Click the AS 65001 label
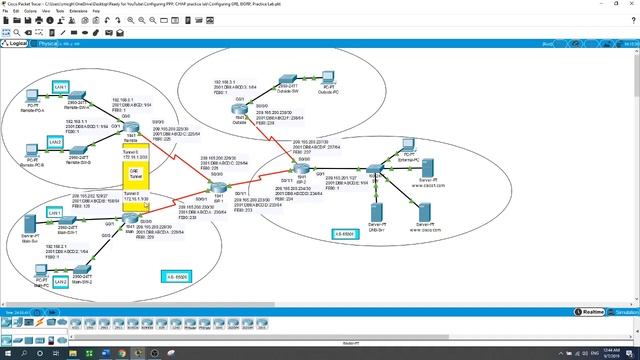 (x=345, y=234)
